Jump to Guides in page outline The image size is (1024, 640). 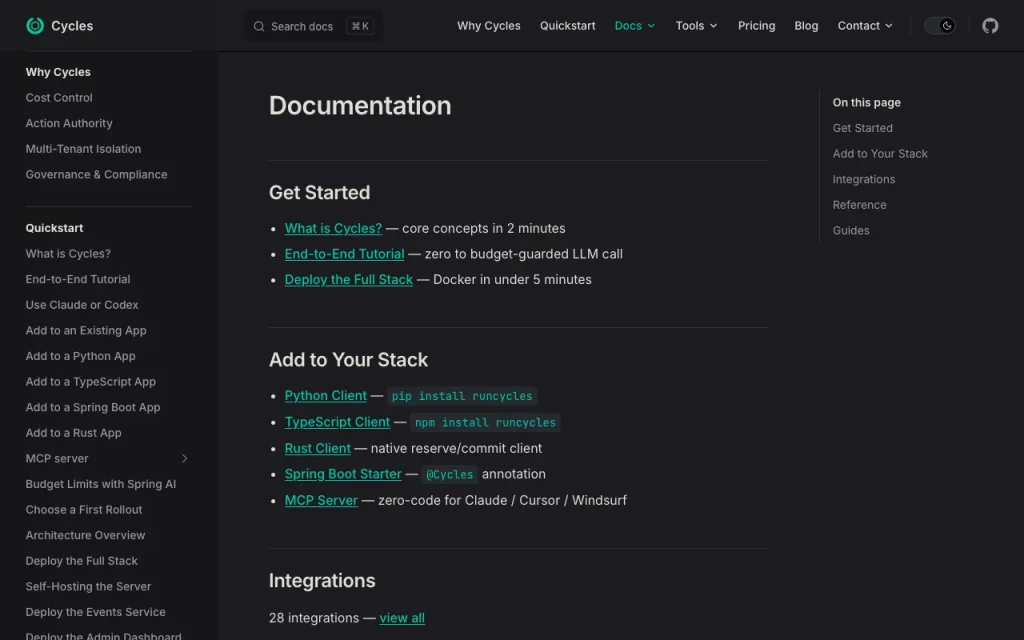851,230
